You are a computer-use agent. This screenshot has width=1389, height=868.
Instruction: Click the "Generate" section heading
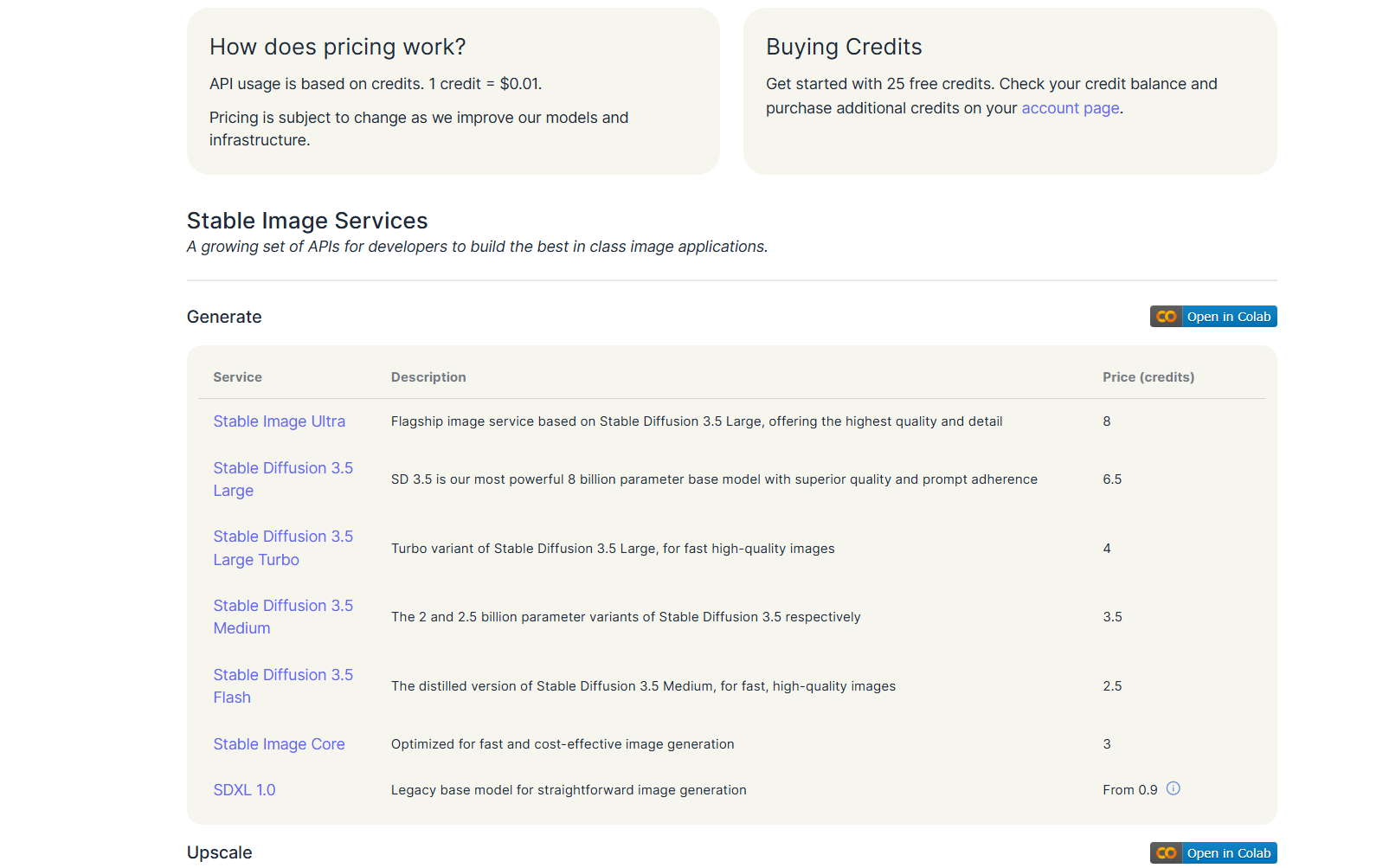224,317
